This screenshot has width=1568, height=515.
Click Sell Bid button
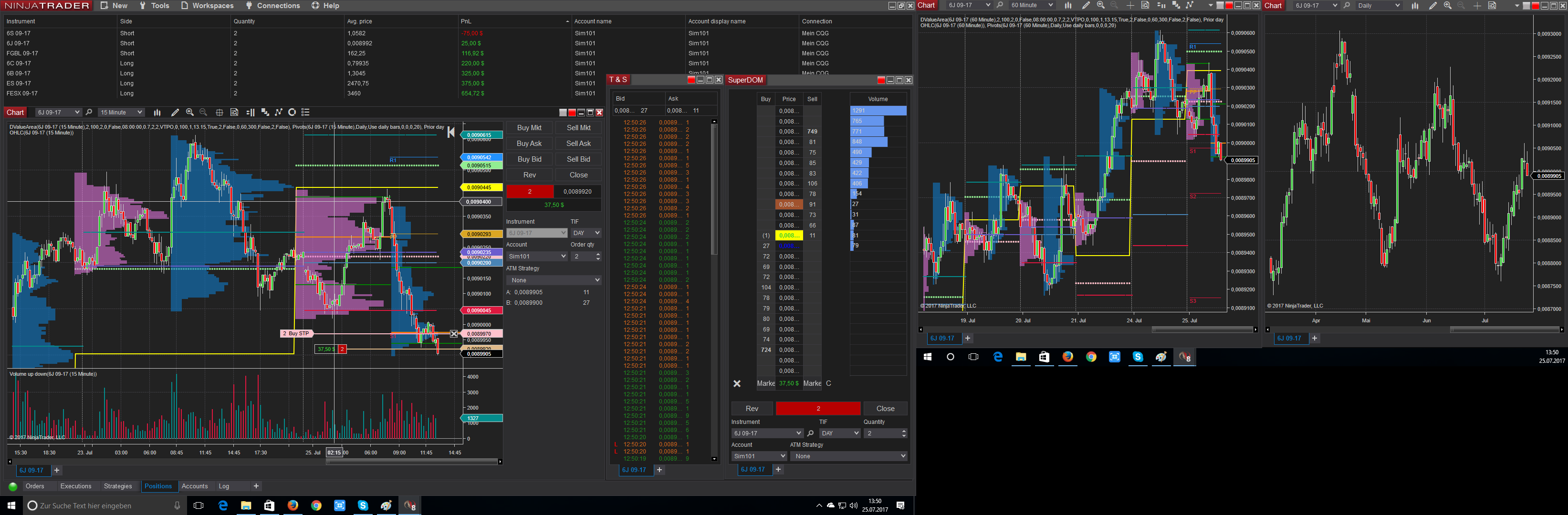(578, 159)
